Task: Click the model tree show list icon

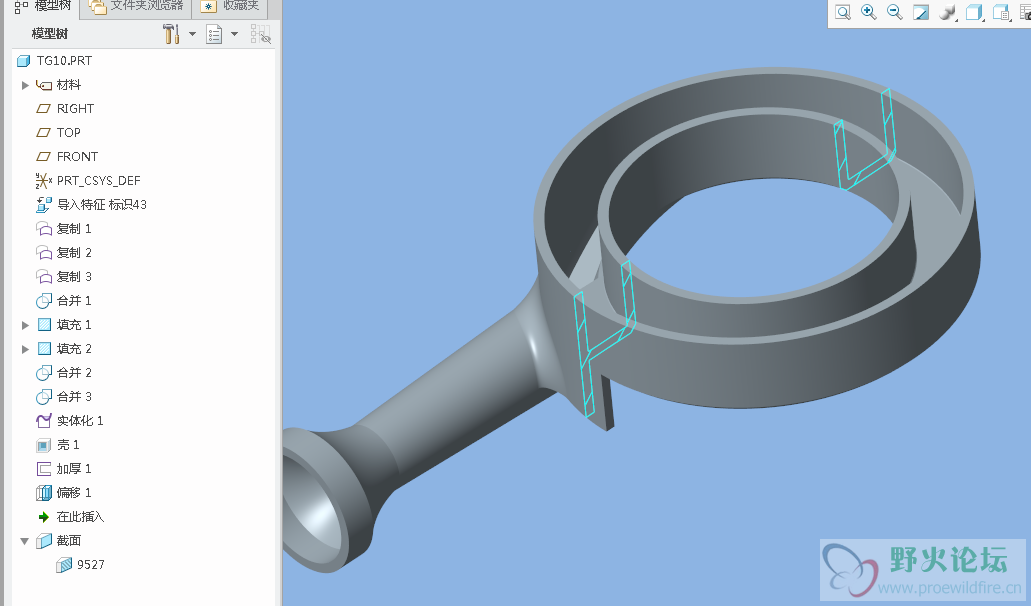Action: point(214,34)
